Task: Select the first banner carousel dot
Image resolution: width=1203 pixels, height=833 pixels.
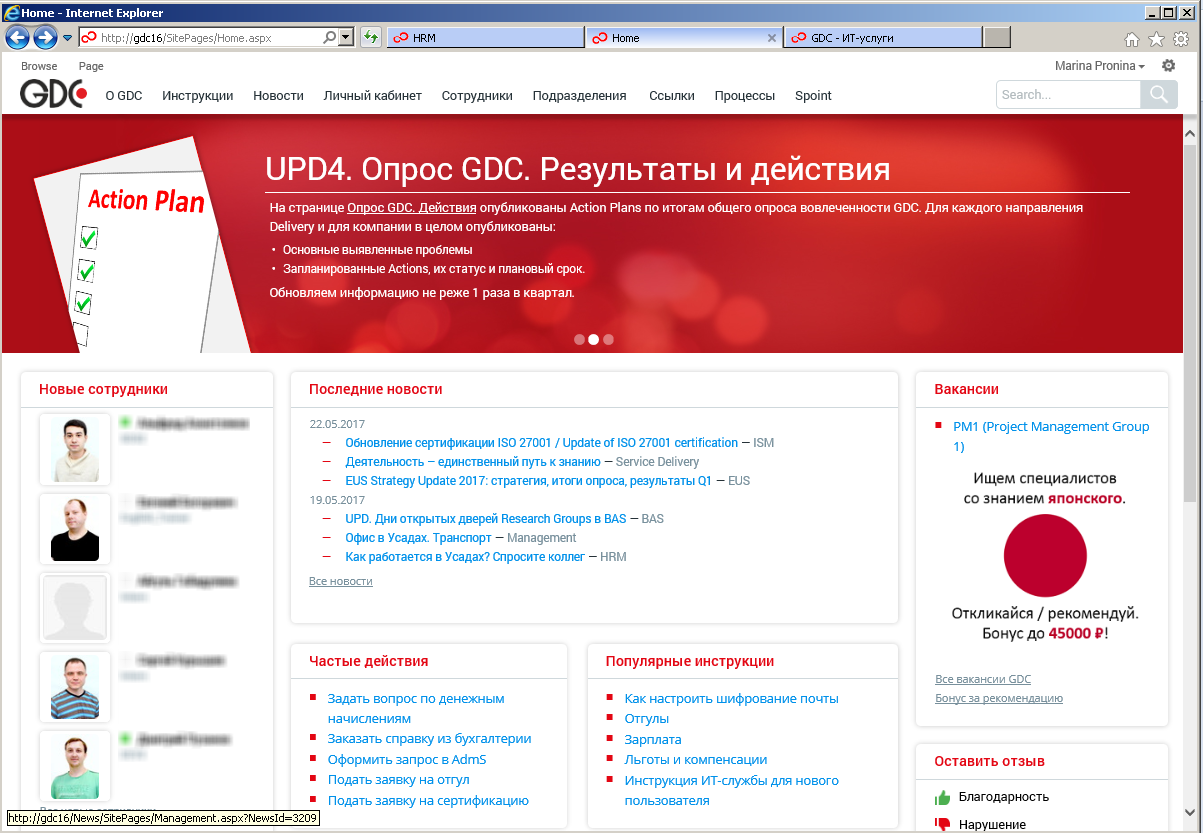Action: point(579,339)
